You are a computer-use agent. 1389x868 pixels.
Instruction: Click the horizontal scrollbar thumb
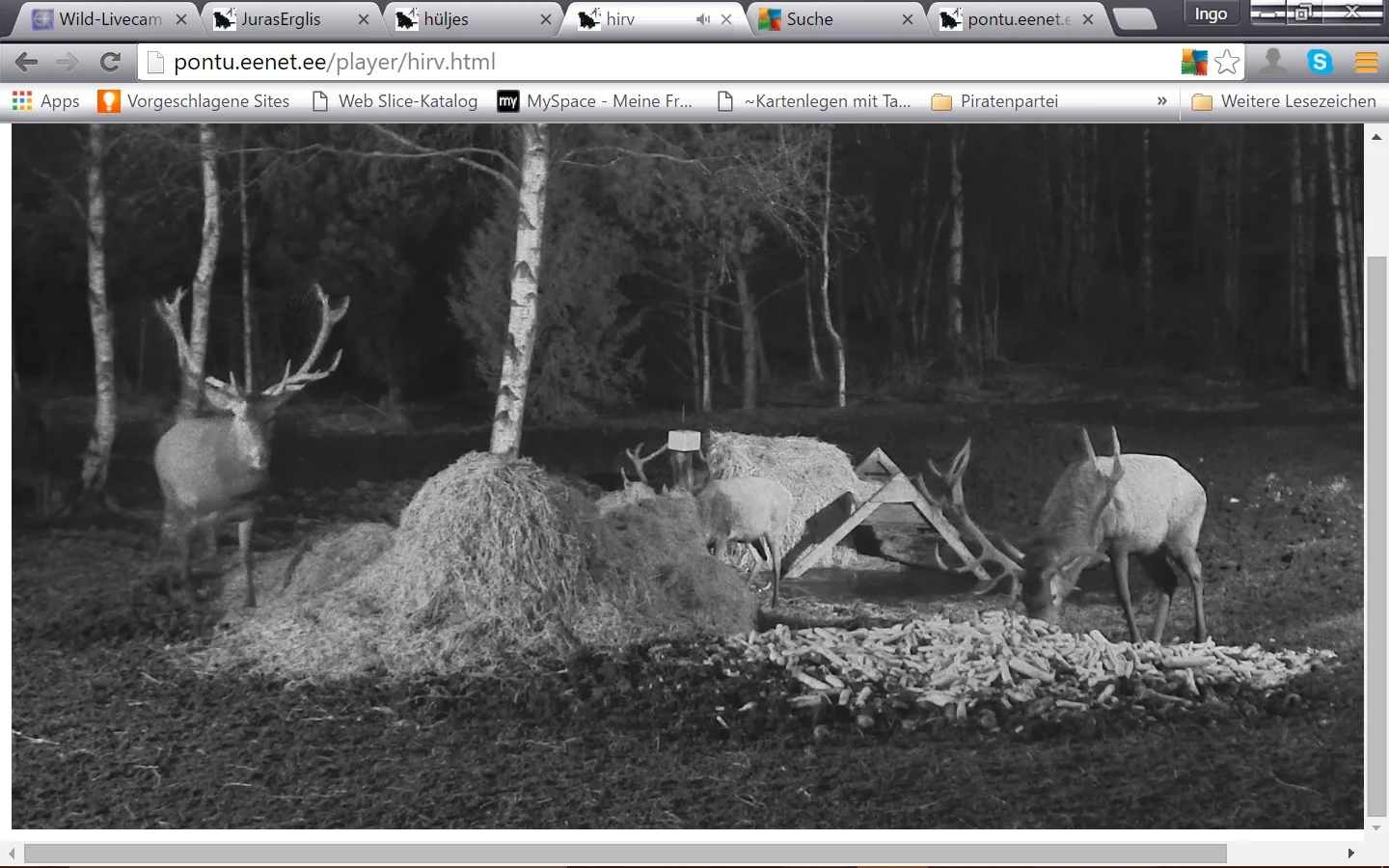pos(625,854)
